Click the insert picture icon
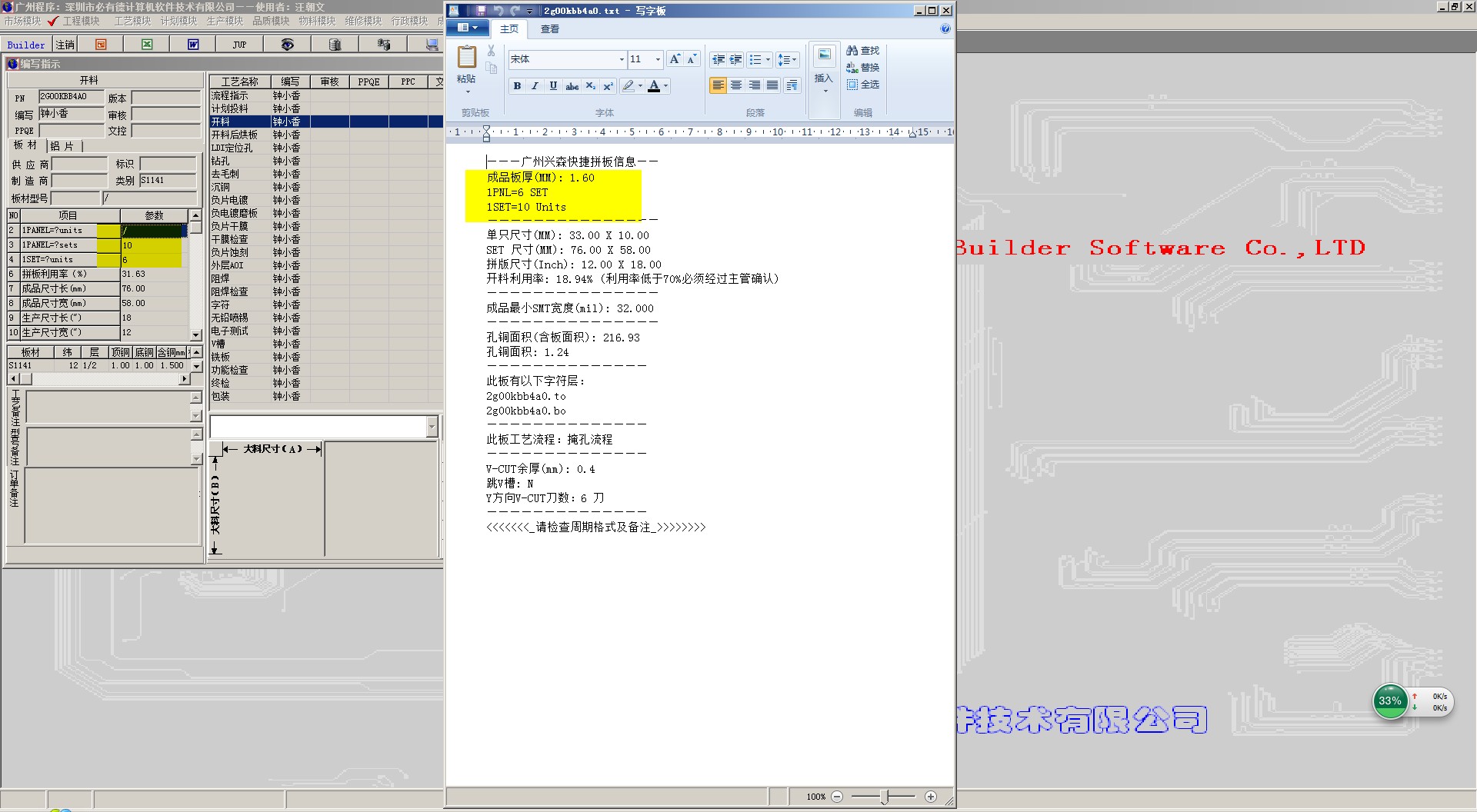Screen dimensions: 1477x812 [x=824, y=55]
